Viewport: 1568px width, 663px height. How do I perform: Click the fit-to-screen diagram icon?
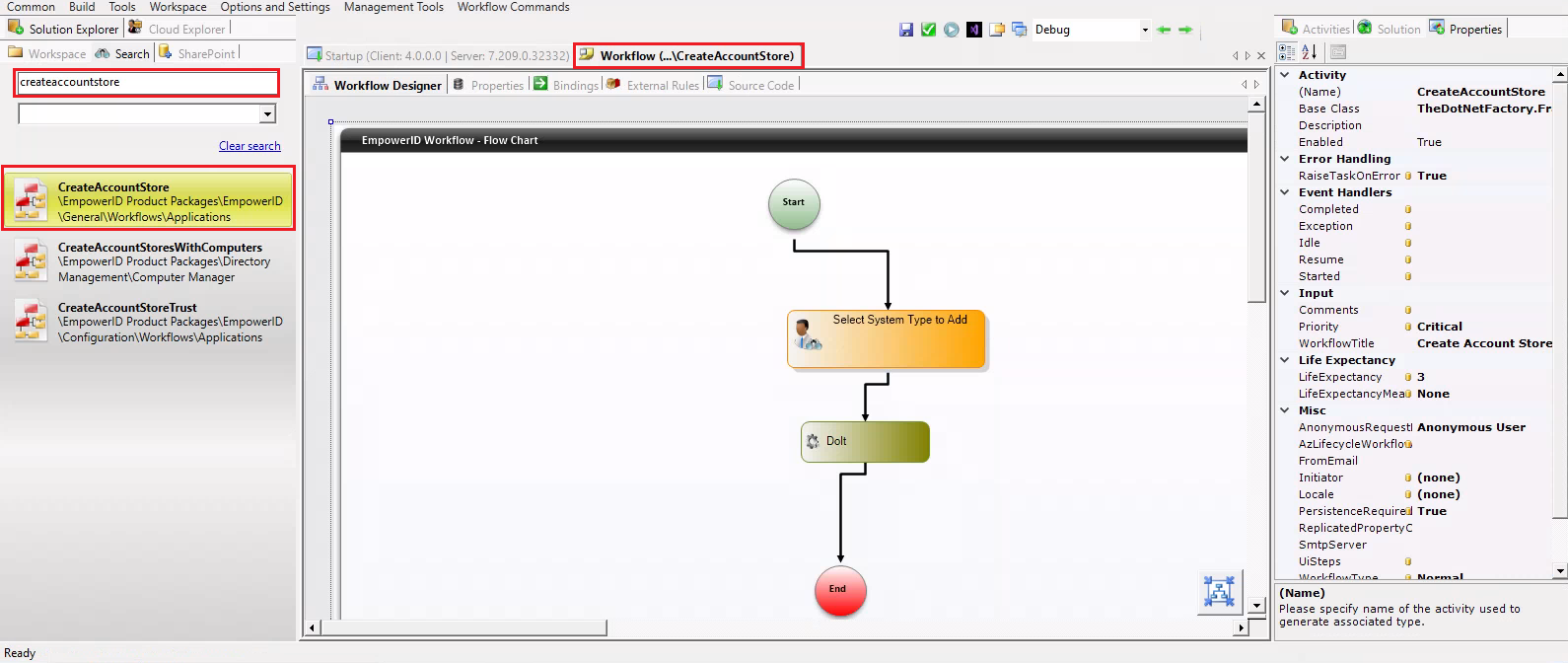click(x=1220, y=591)
